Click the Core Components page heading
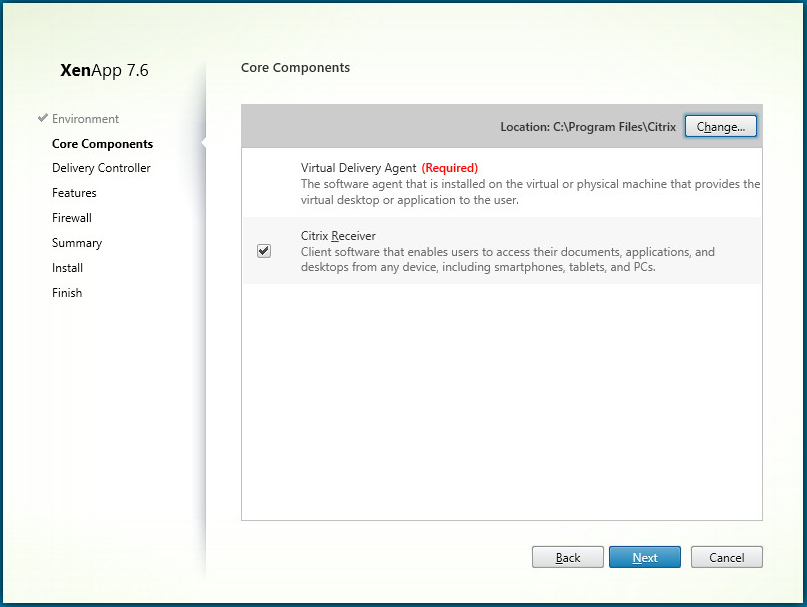This screenshot has width=807, height=607. 295,68
